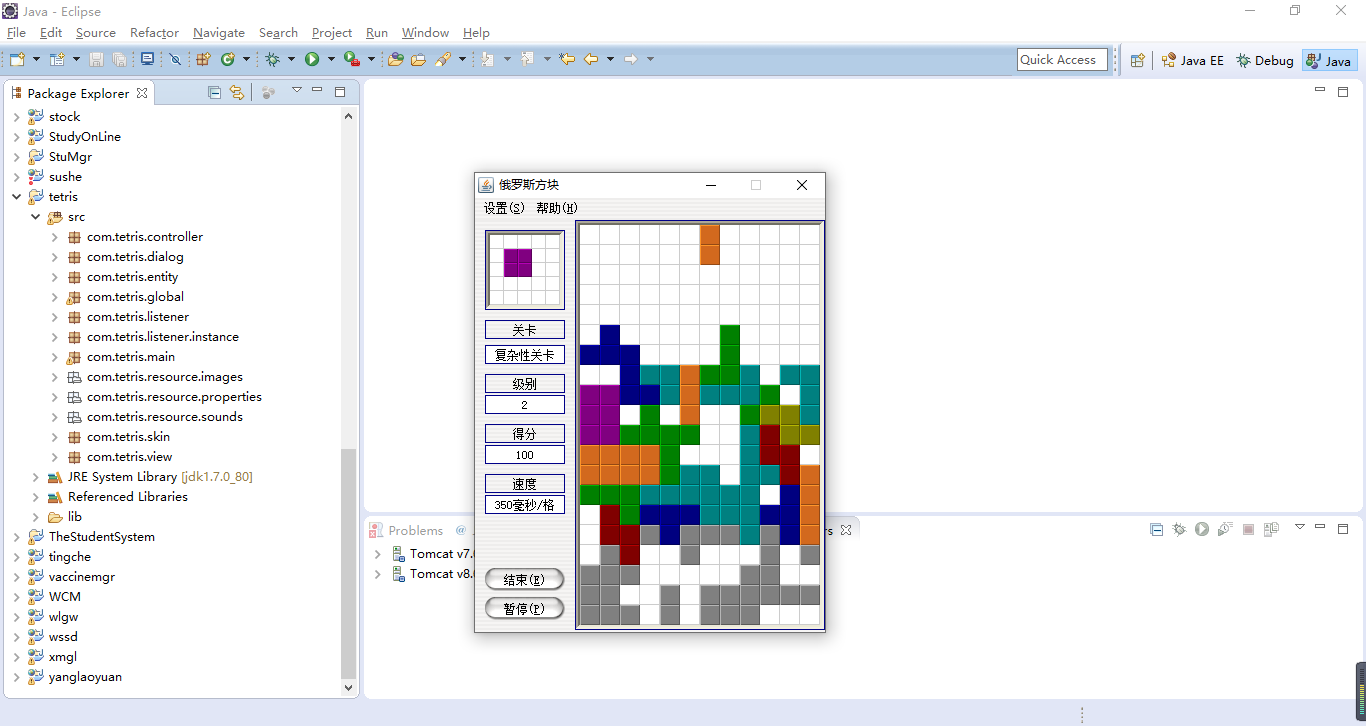
Task: Click the Open Task folder icon
Action: pos(418,60)
